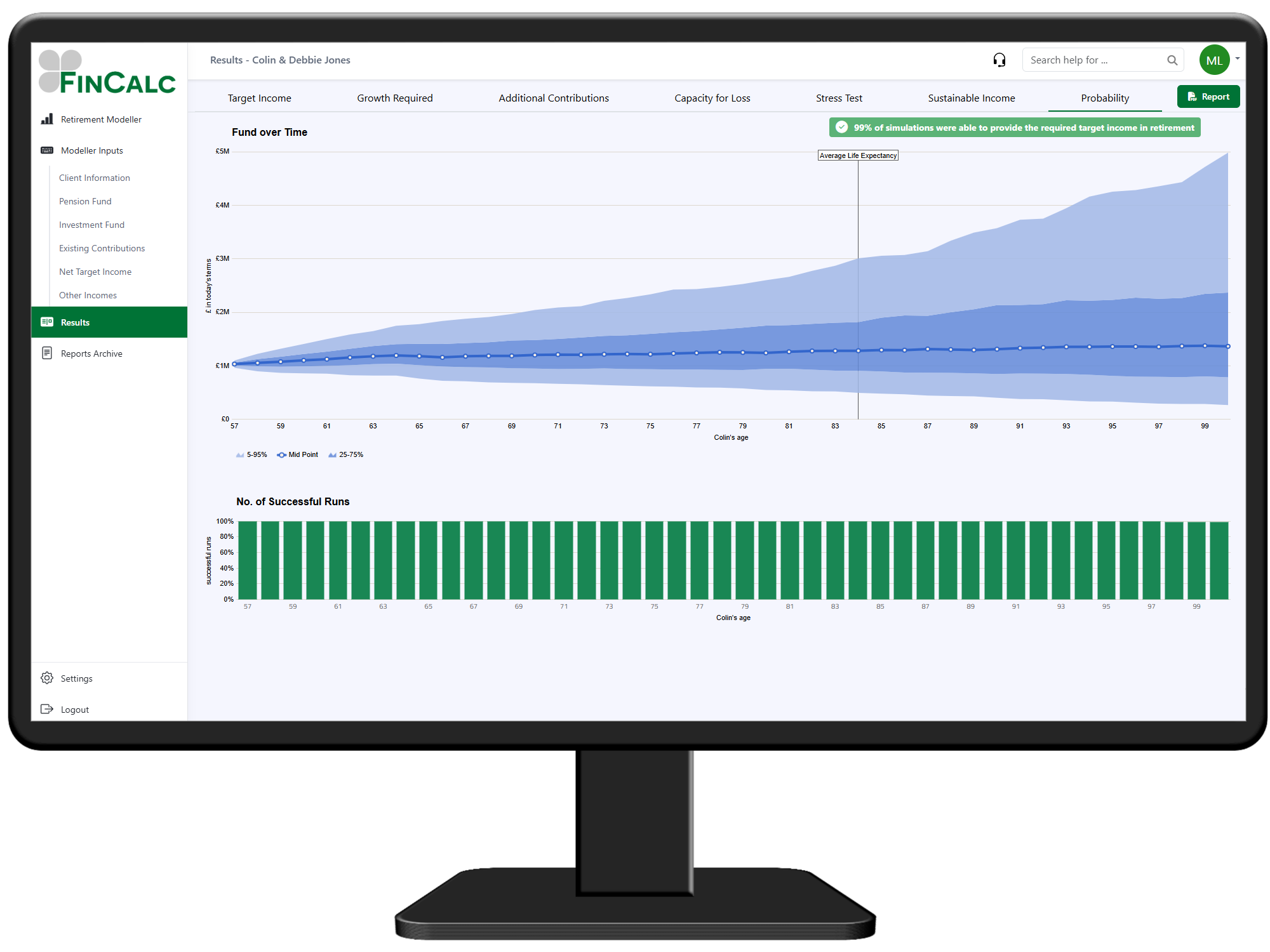Toggle the Mid Point legend series
This screenshot has height=952, width=1270.
(x=298, y=454)
